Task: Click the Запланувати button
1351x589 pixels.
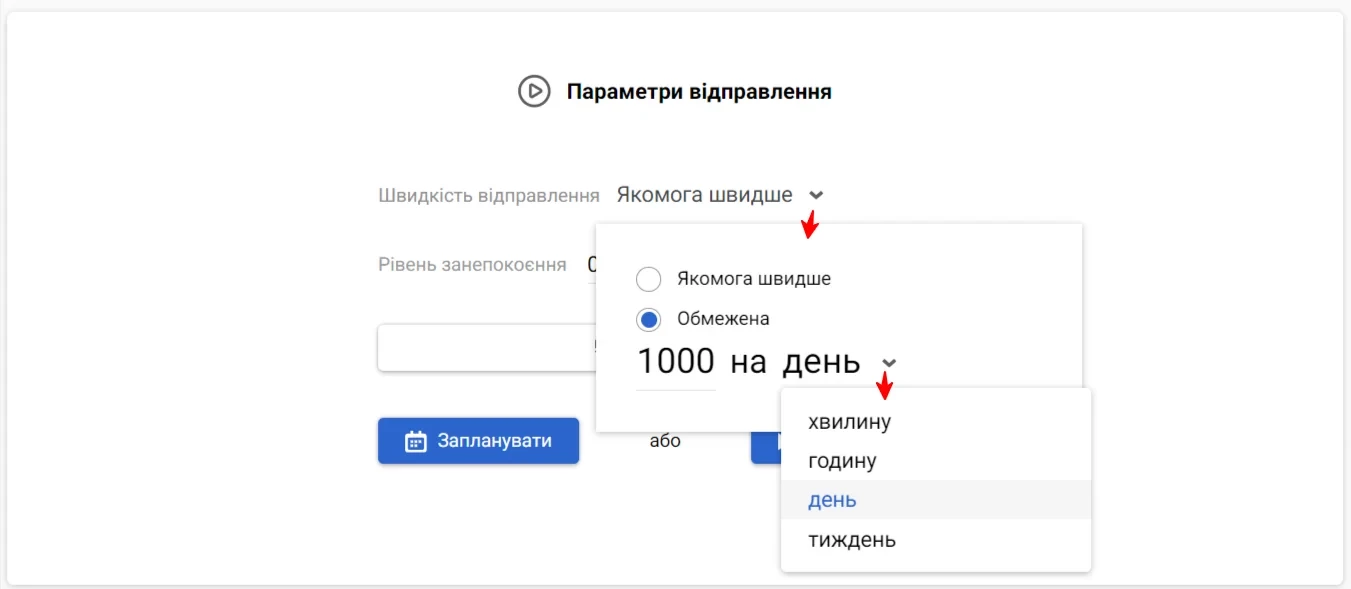Action: pos(478,441)
